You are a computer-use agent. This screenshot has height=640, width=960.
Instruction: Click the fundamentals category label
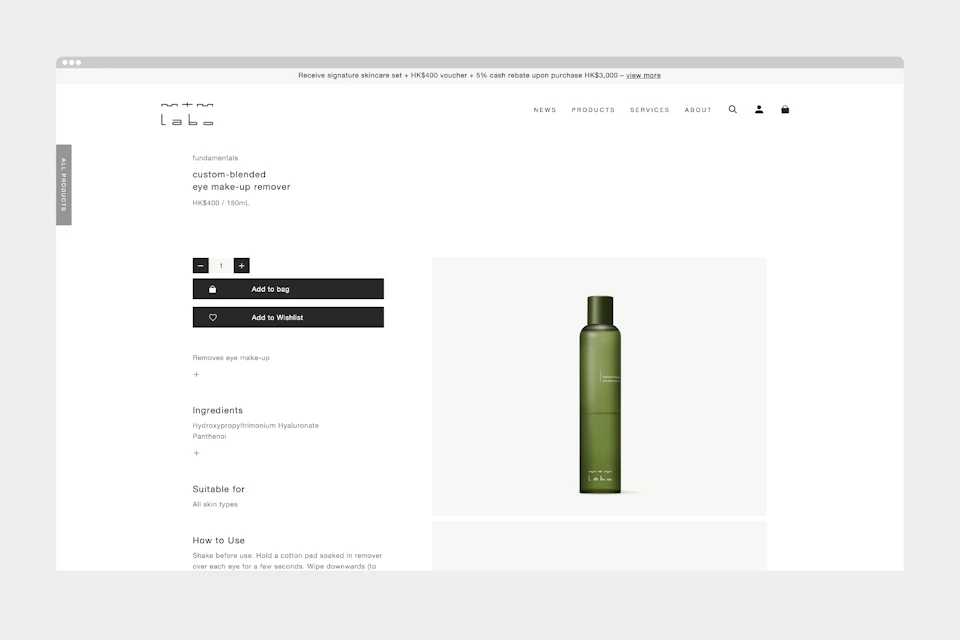(215, 158)
